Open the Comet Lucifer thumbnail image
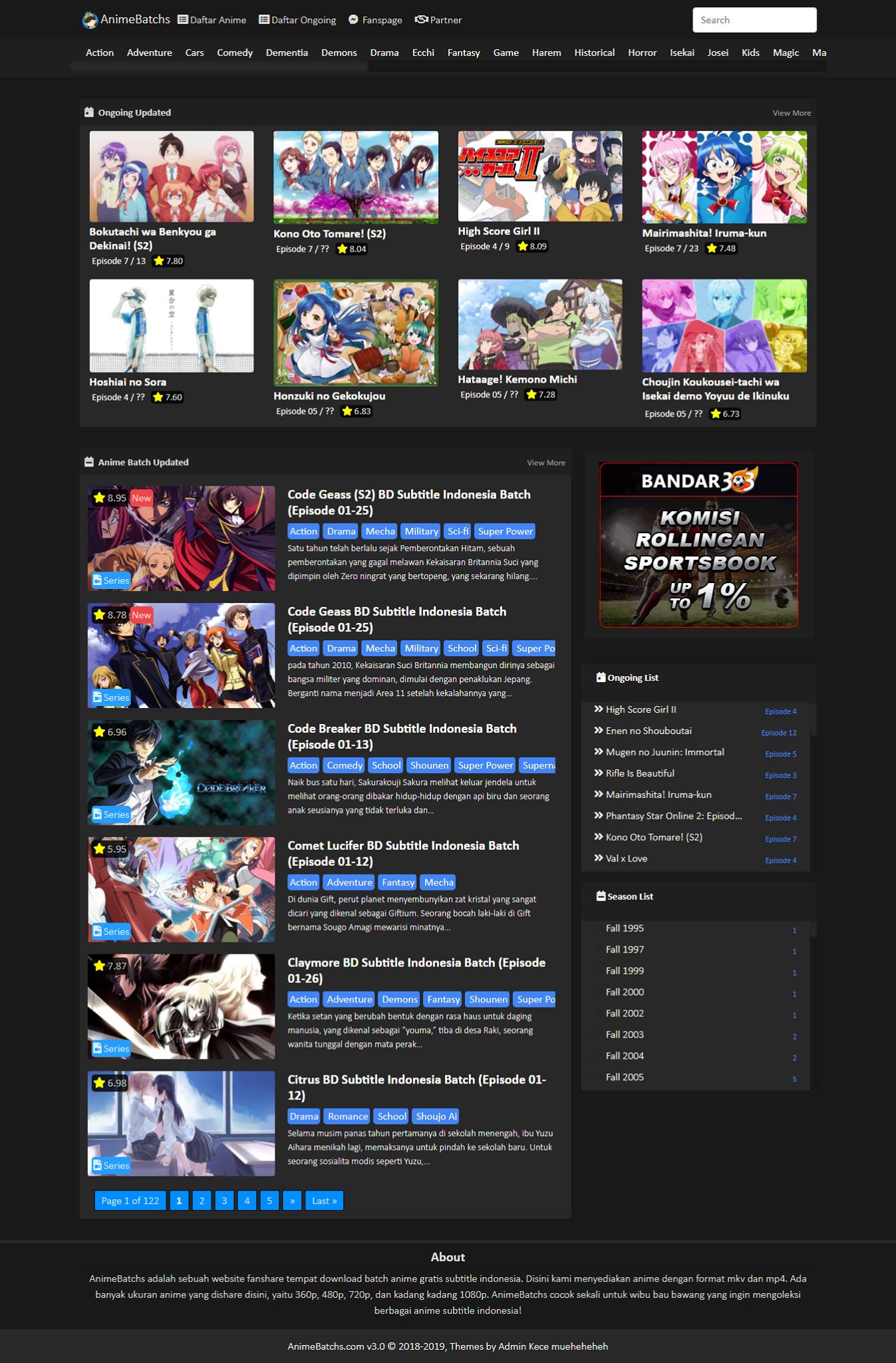The width and height of the screenshot is (896, 1363). pyautogui.click(x=182, y=890)
